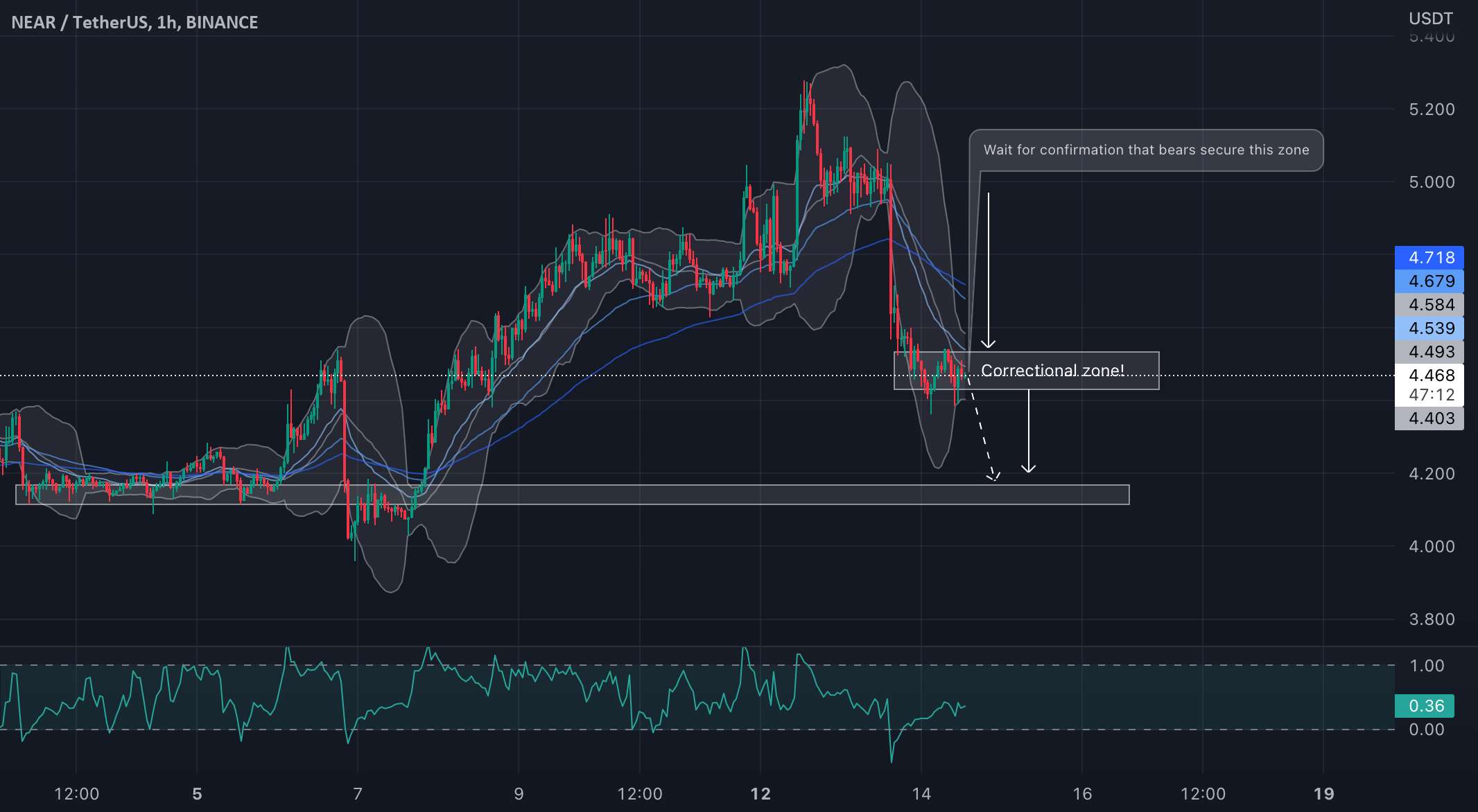Viewport: 1478px width, 812px height.
Task: Click the countdown timer 47:12
Action: coord(1432,395)
